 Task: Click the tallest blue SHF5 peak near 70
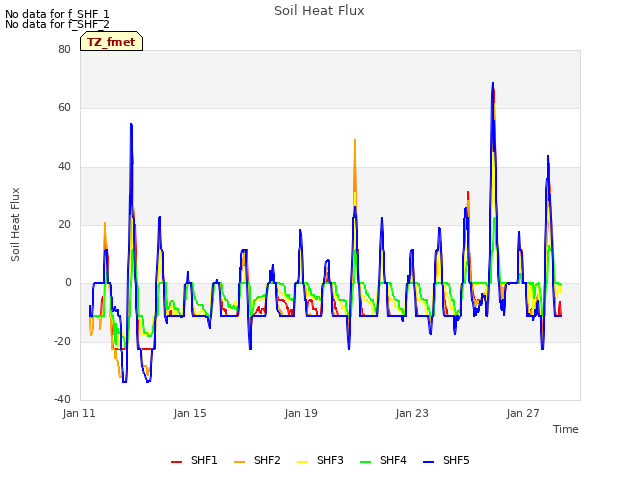coord(493,84)
